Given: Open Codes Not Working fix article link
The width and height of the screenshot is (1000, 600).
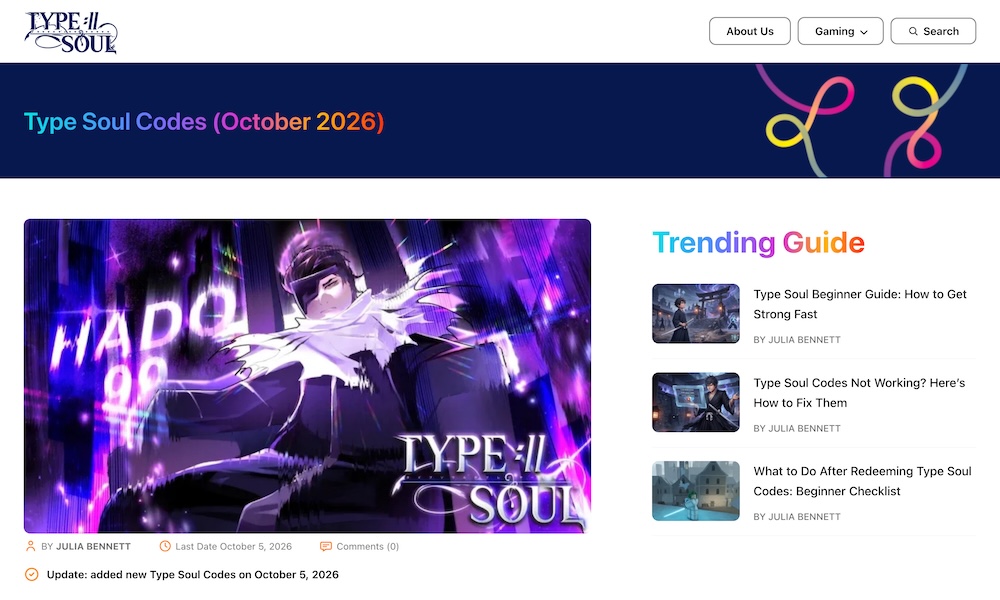Looking at the screenshot, I should 859,393.
